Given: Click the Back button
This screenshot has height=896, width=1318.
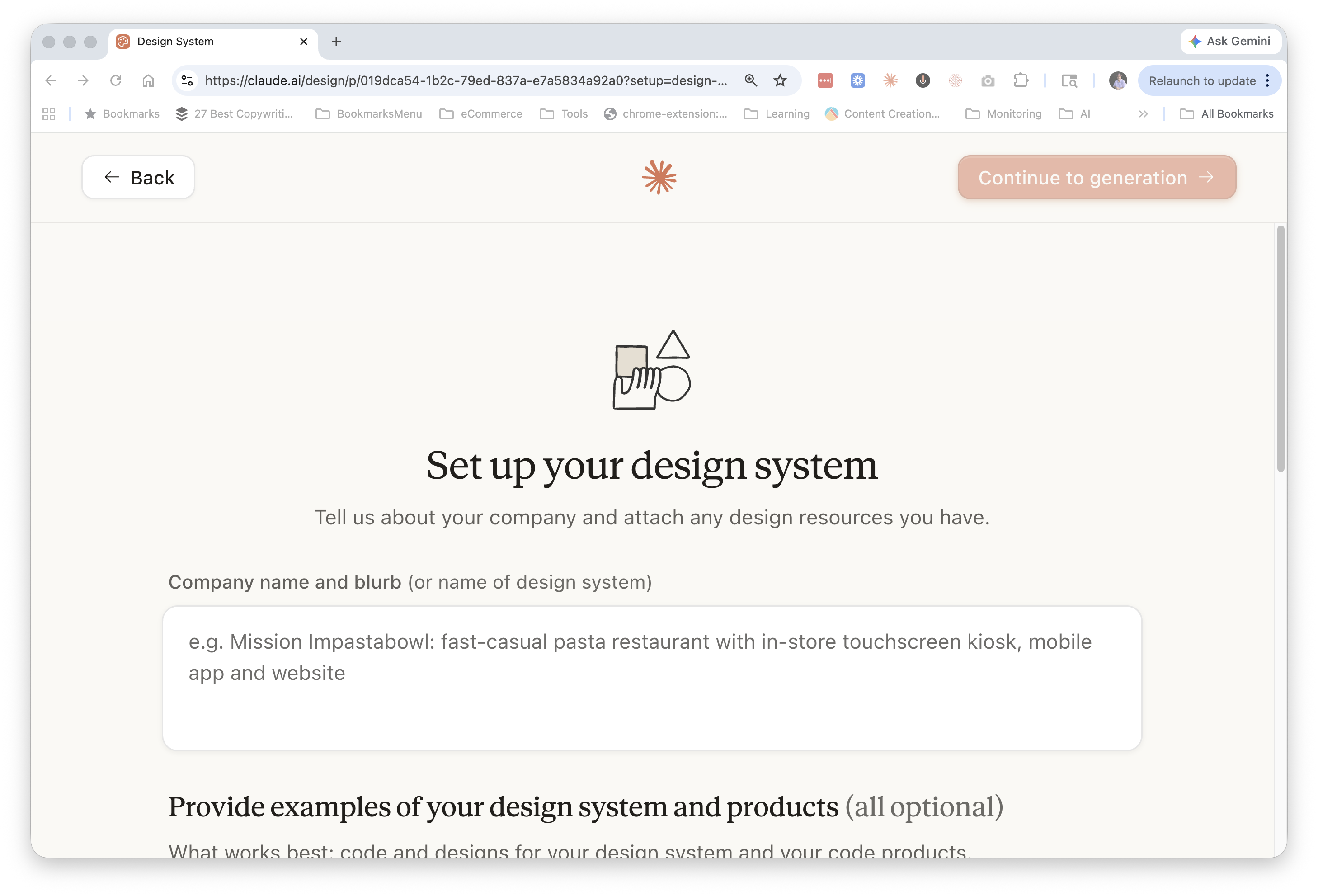Looking at the screenshot, I should click(x=138, y=178).
